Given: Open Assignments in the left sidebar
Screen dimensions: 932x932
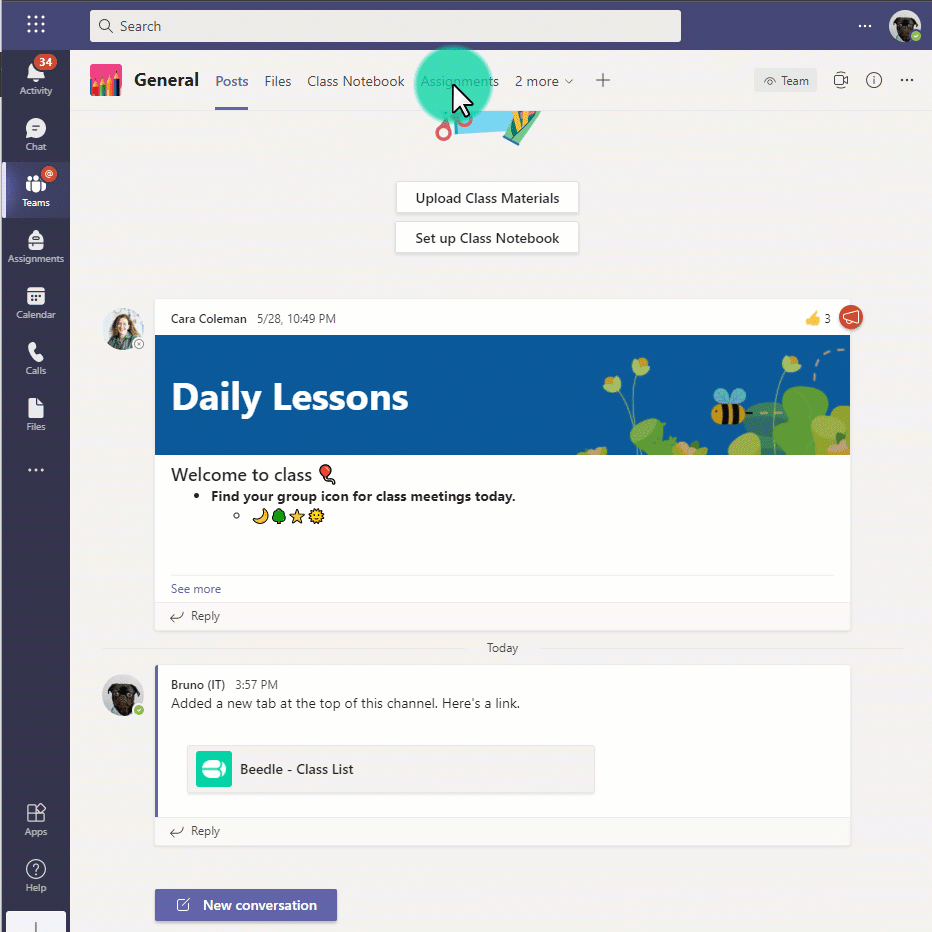Looking at the screenshot, I should [x=36, y=246].
